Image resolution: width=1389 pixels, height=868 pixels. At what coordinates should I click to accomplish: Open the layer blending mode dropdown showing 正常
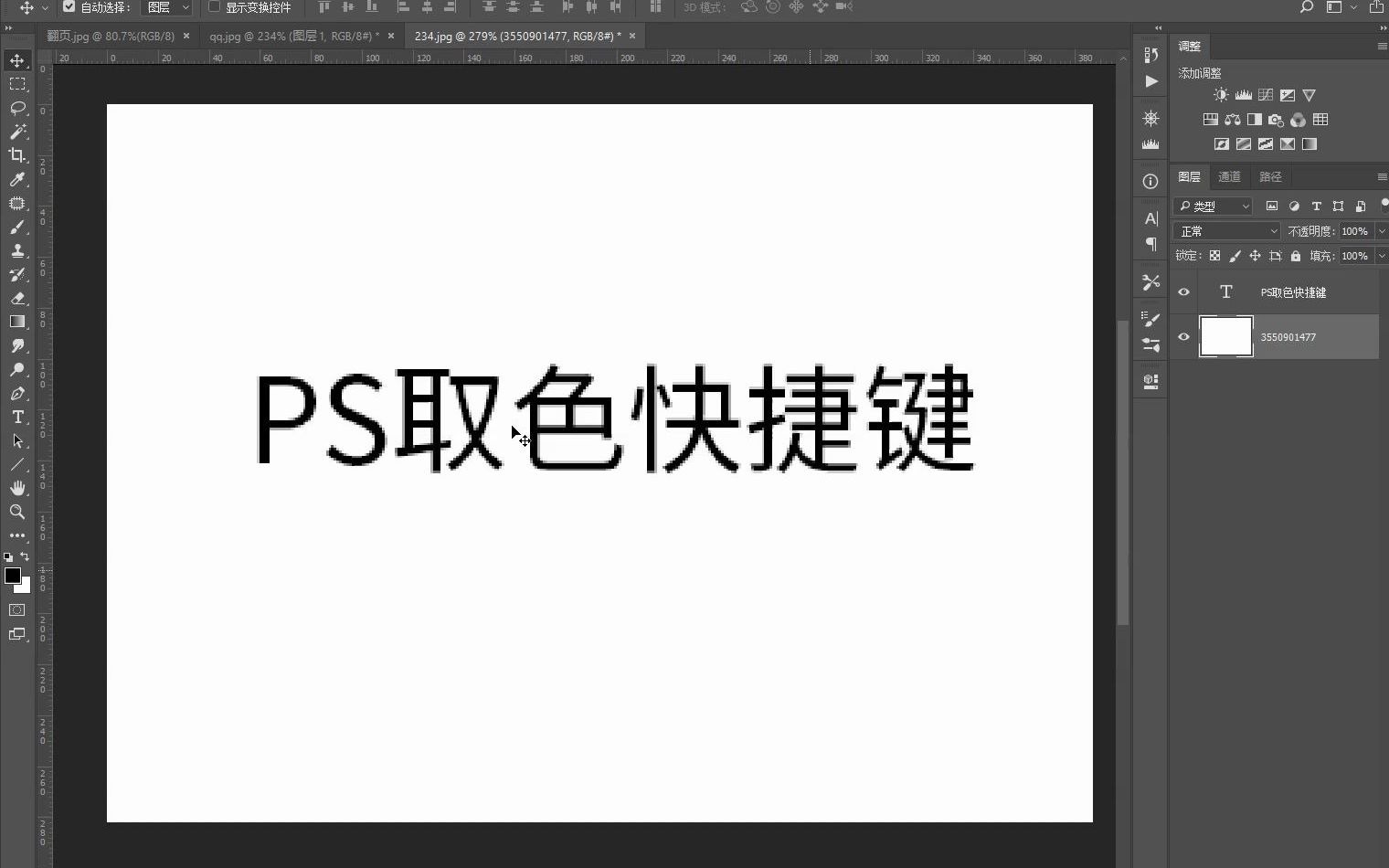[x=1225, y=231]
